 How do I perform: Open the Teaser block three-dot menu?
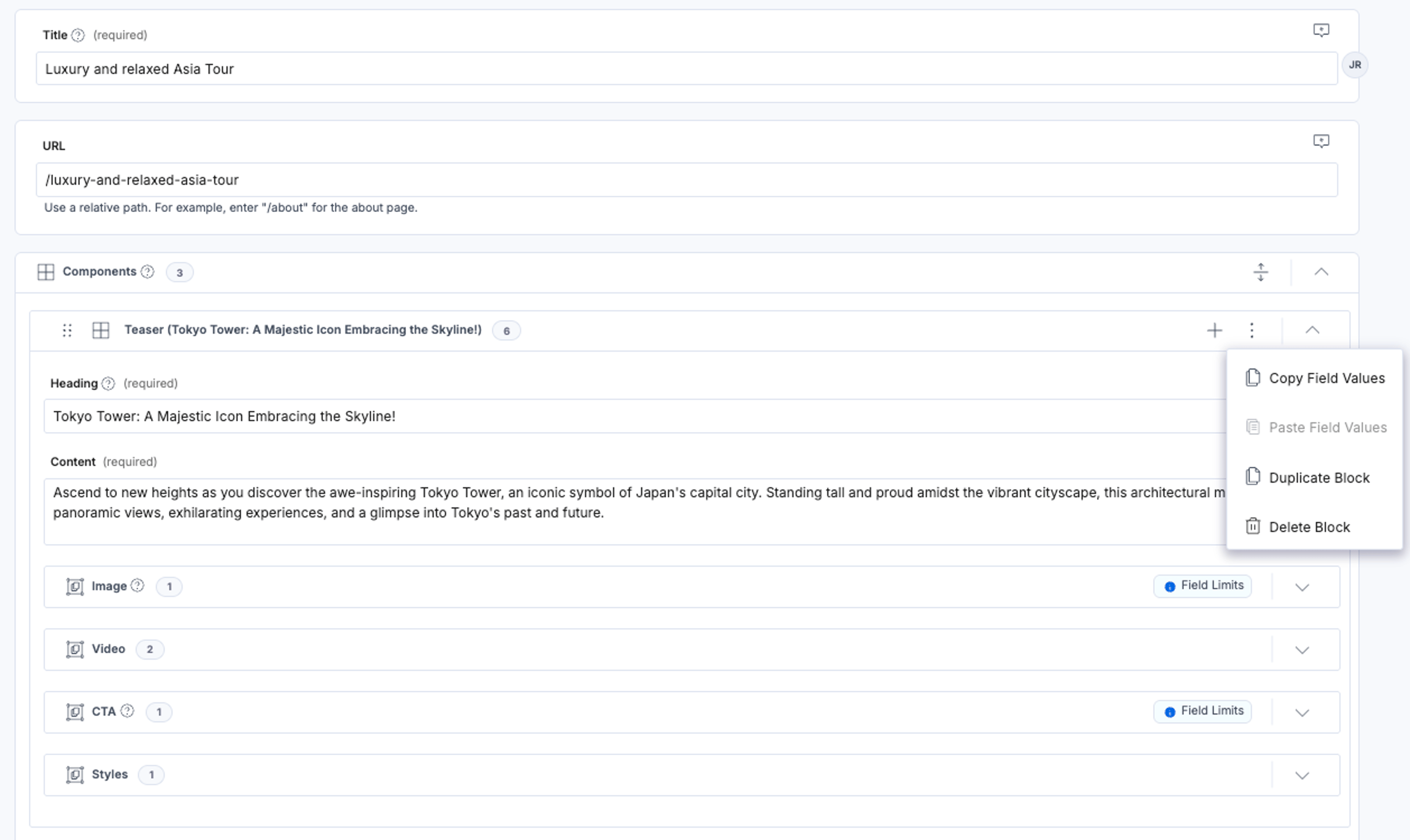[1251, 330]
